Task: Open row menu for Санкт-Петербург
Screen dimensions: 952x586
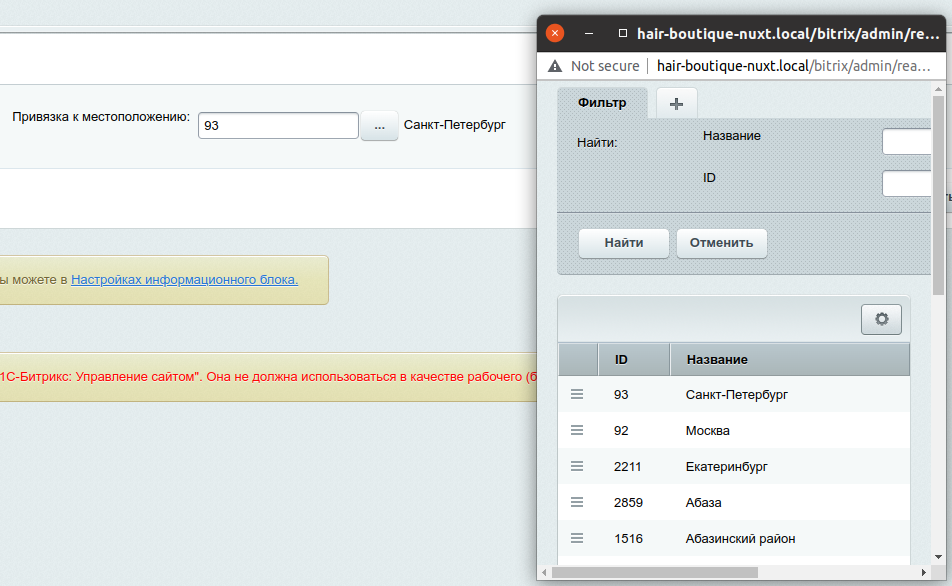Action: point(577,395)
